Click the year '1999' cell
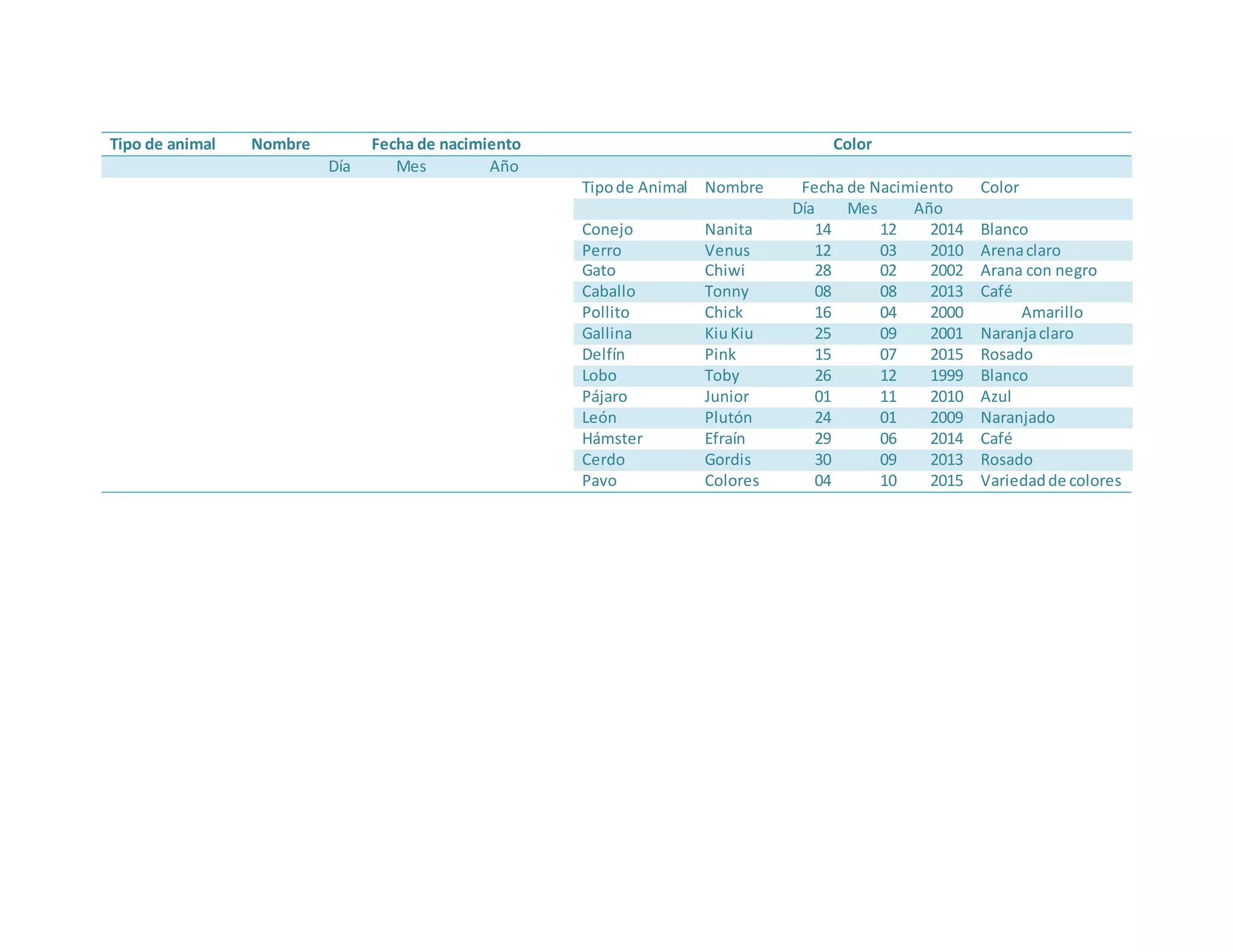This screenshot has height=952, width=1233. click(x=946, y=376)
